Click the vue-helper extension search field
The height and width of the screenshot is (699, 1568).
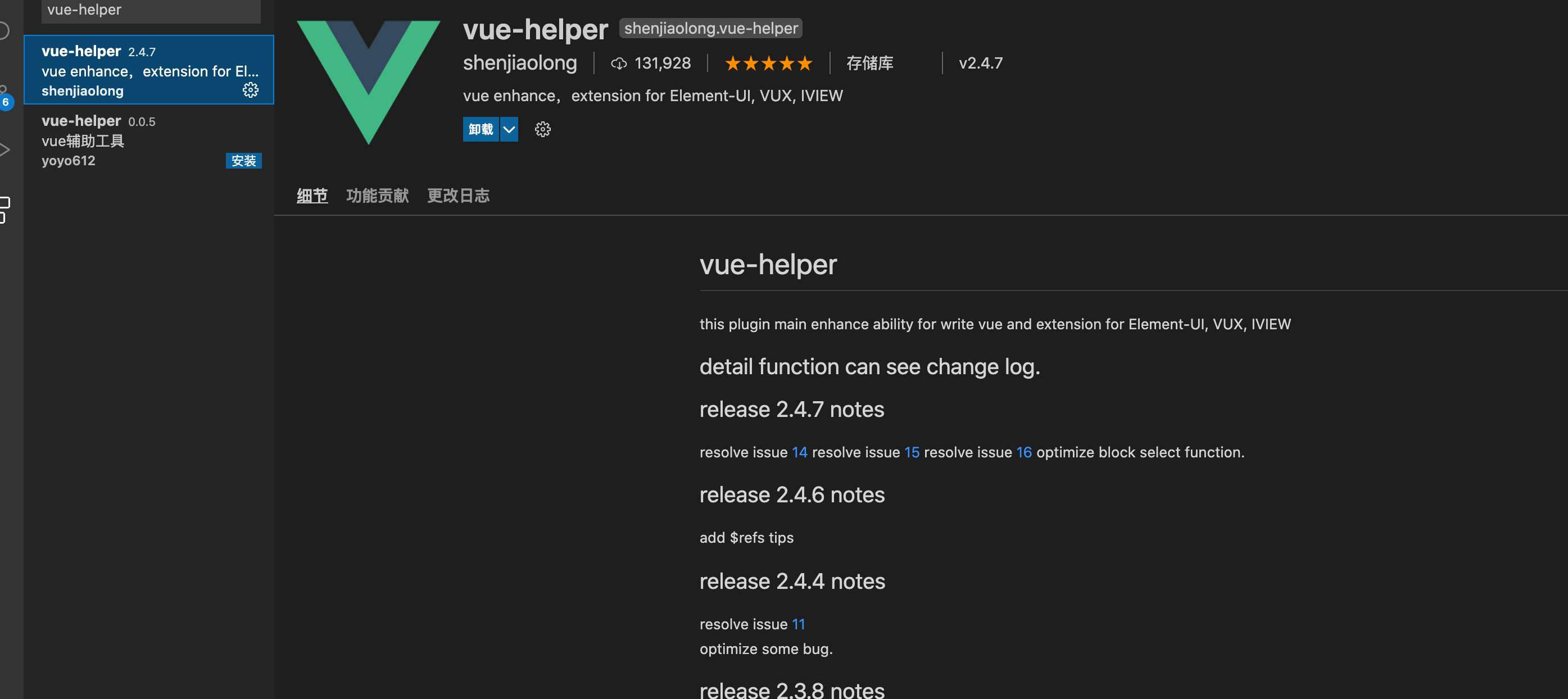pyautogui.click(x=151, y=10)
